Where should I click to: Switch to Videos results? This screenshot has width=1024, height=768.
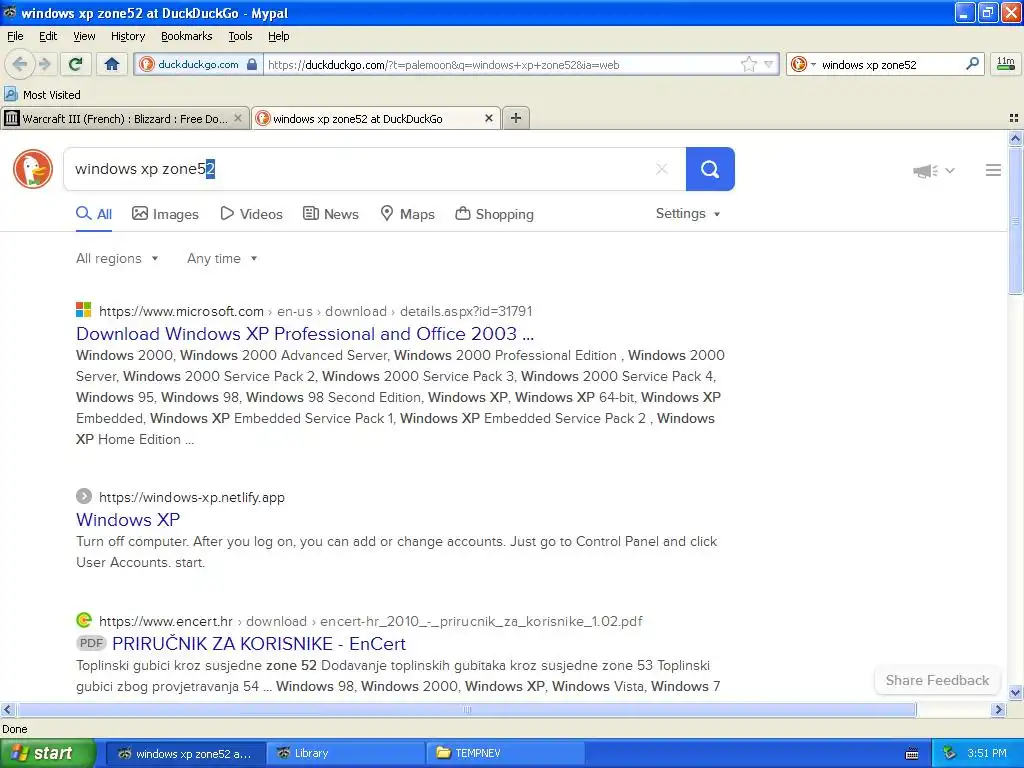251,214
